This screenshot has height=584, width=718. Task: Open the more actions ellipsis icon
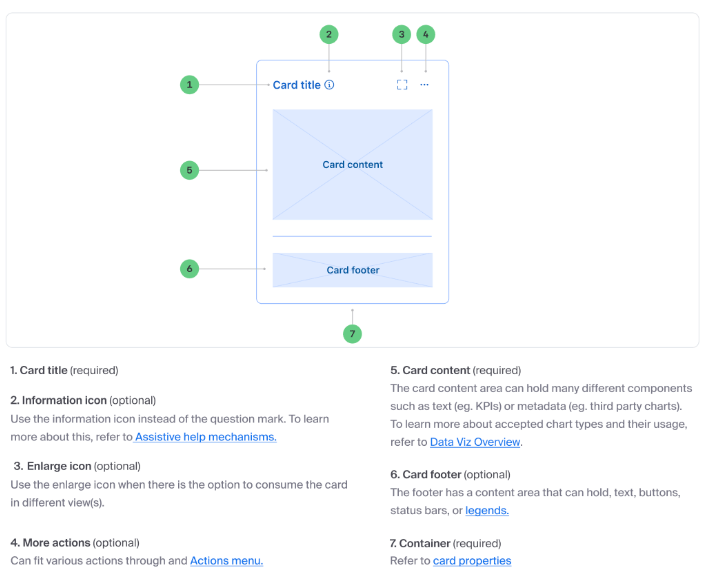425,85
